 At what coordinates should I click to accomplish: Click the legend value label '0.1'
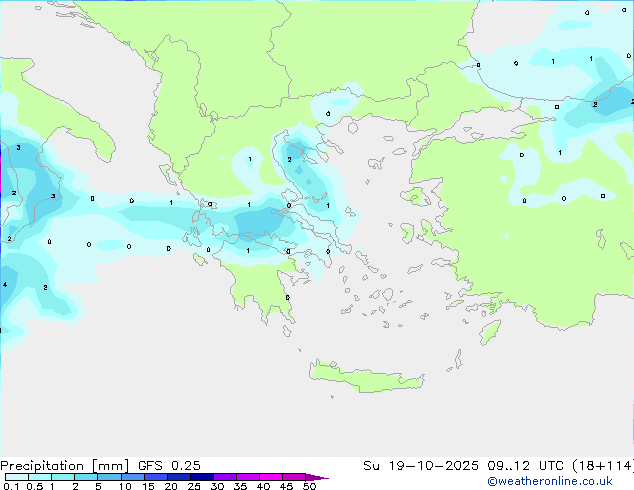[11, 486]
